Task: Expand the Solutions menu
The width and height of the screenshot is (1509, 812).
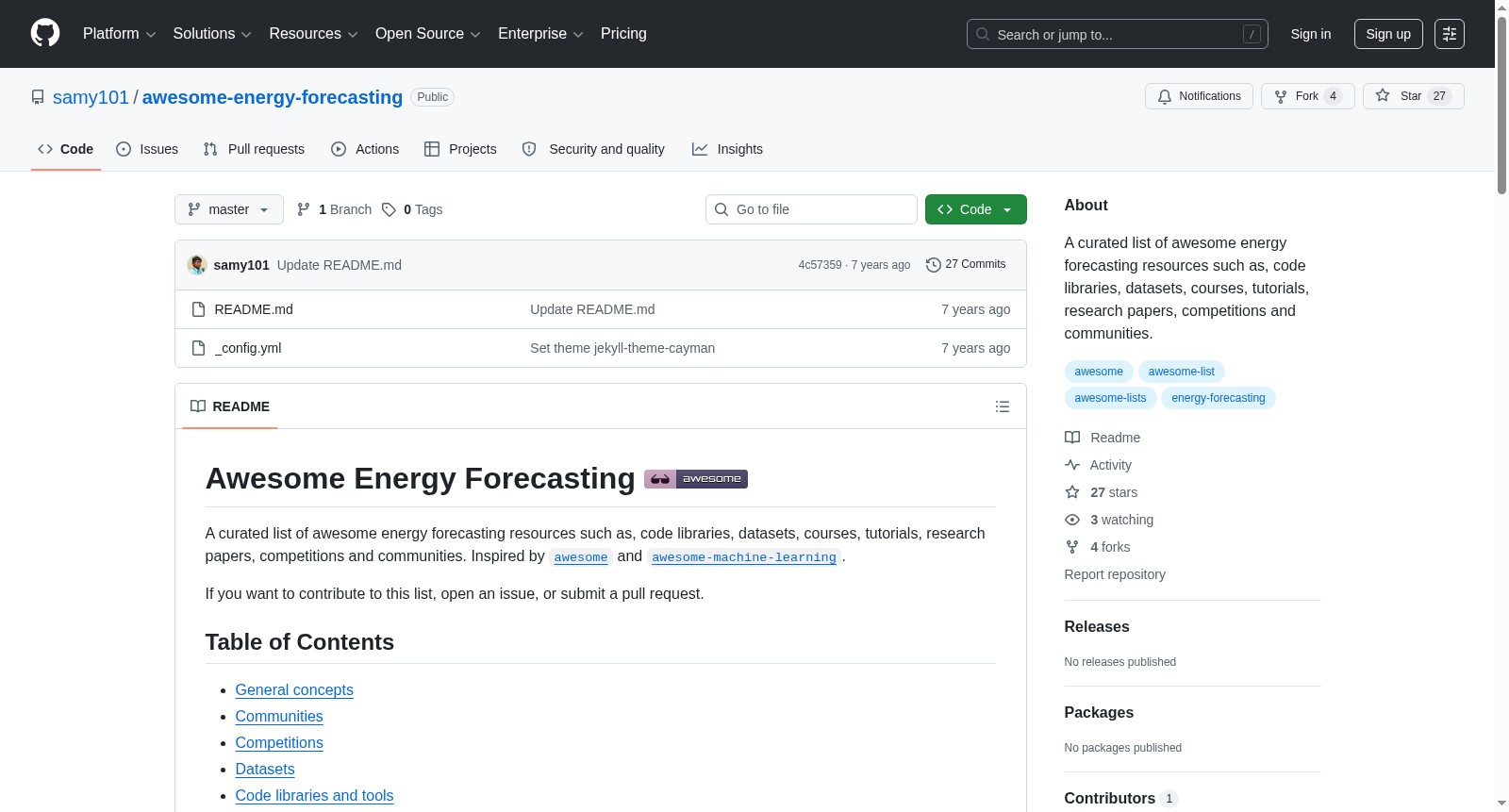Action: pyautogui.click(x=212, y=34)
